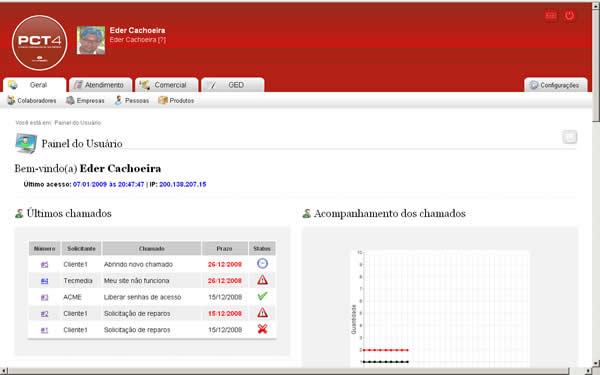Click the blue clock status icon for call #5

[262, 264]
